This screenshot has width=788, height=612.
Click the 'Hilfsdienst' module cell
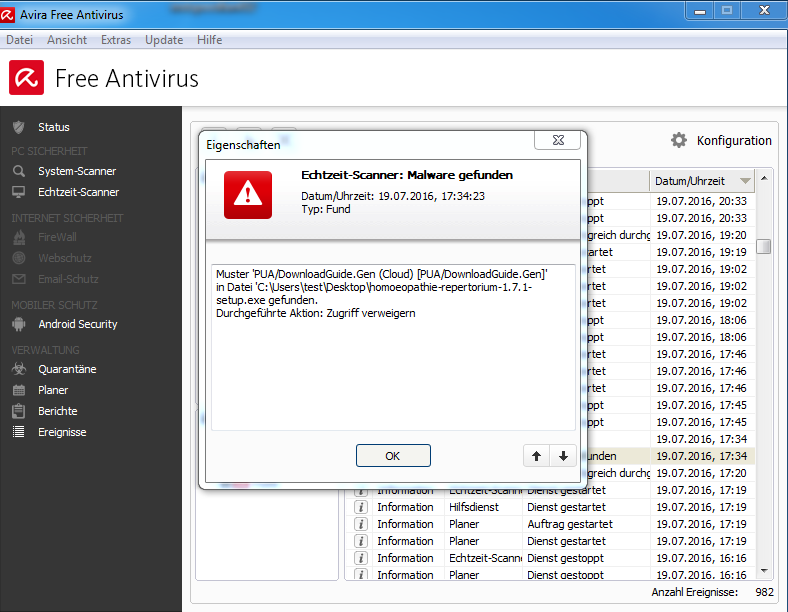click(483, 507)
